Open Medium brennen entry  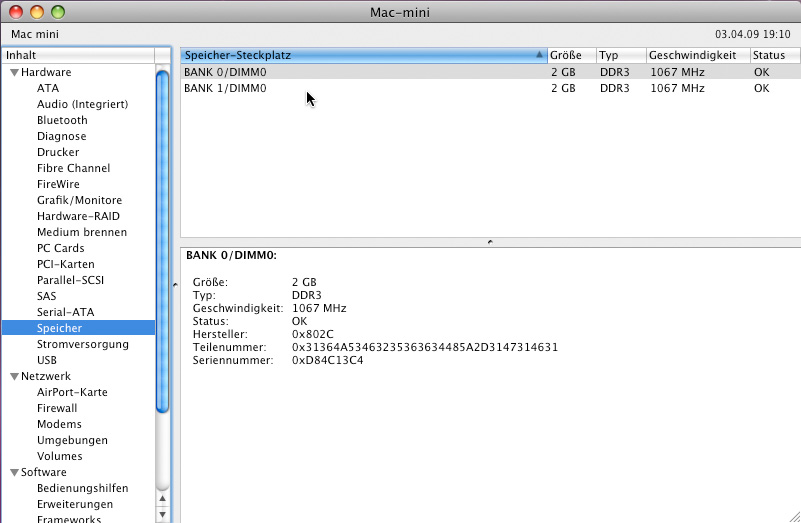click(82, 232)
